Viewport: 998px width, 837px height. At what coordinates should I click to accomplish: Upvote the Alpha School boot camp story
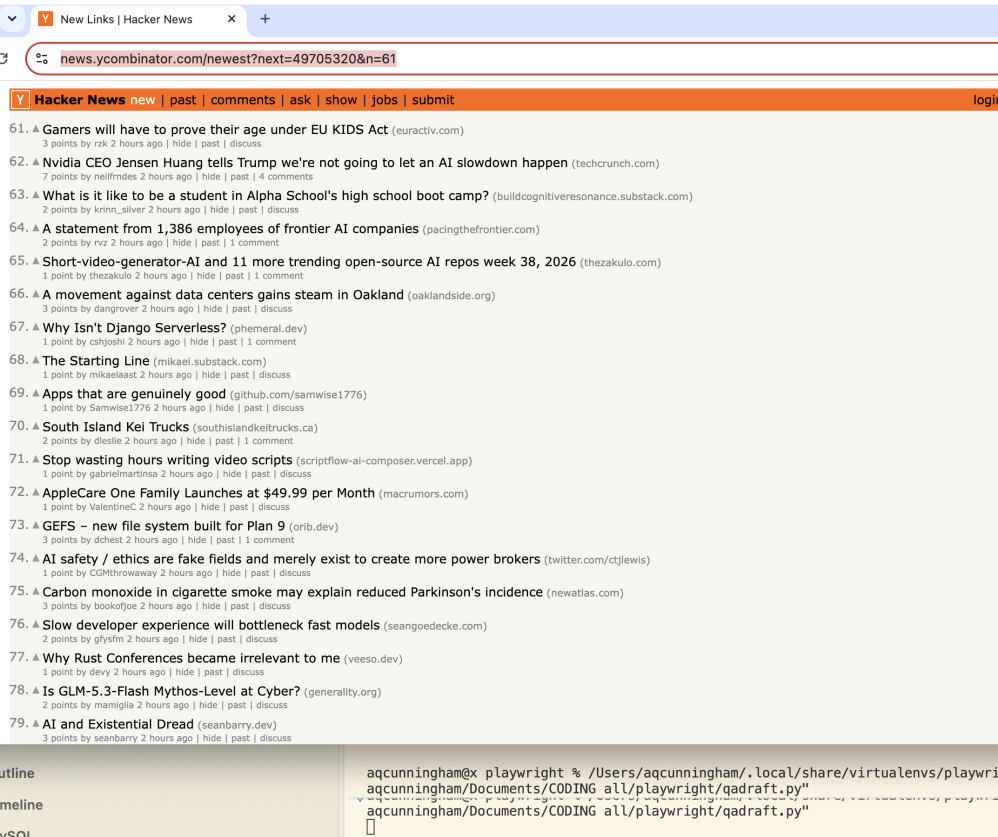36,195
